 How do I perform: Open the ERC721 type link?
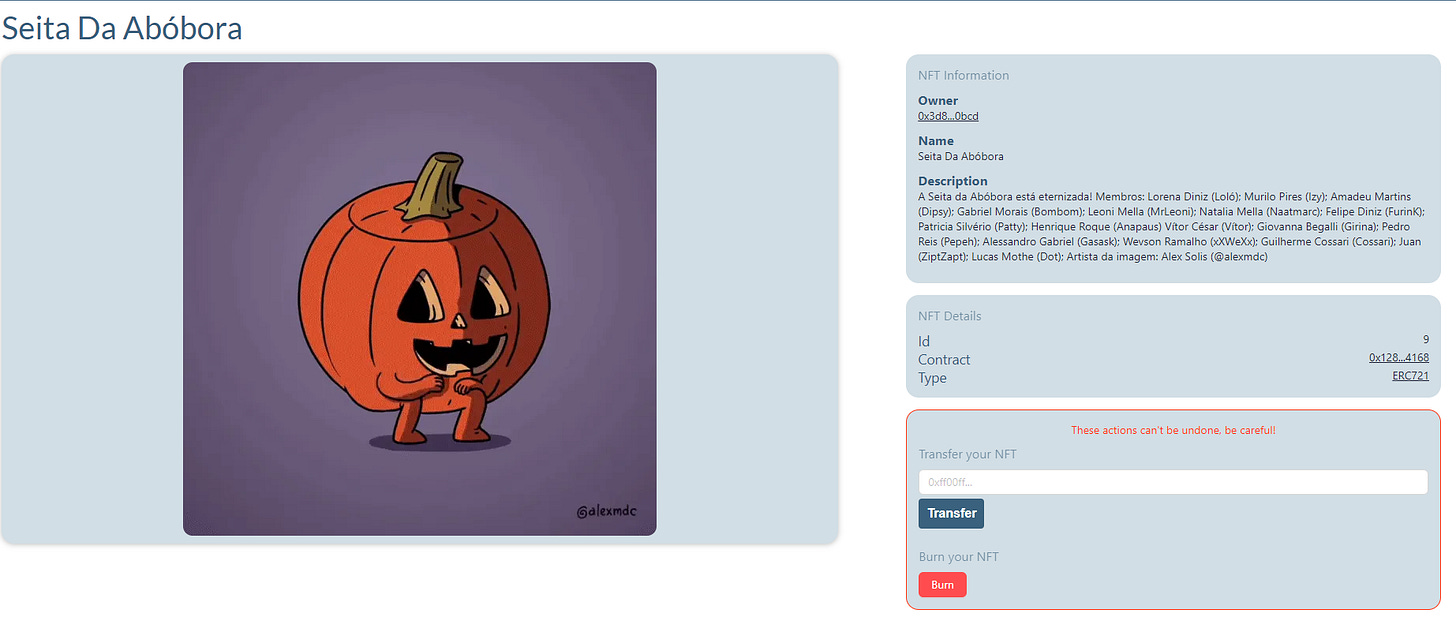tap(1410, 376)
